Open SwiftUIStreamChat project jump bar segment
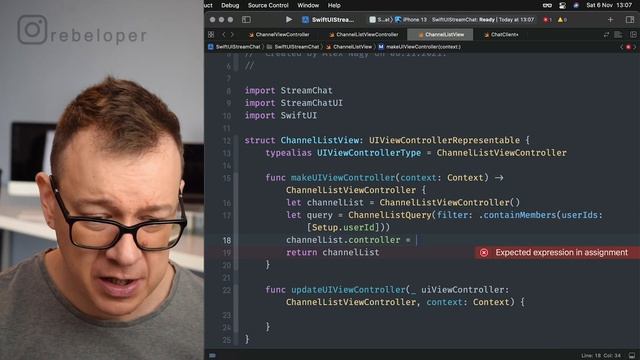Image resolution: width=640 pixels, height=360 pixels. [x=234, y=47]
